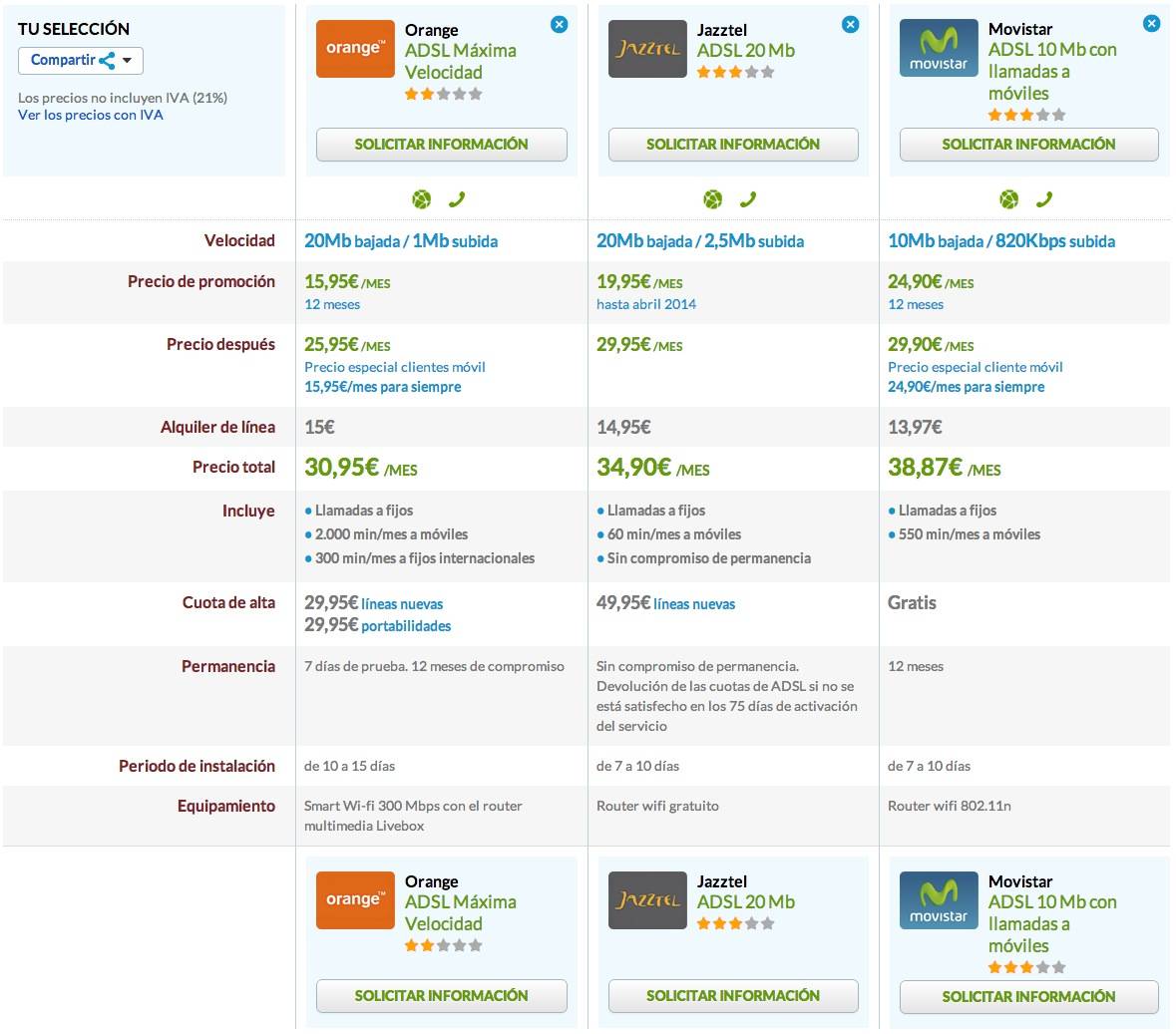Request info for Orange at top
Screen dimensions: 1176x1034
[442, 145]
